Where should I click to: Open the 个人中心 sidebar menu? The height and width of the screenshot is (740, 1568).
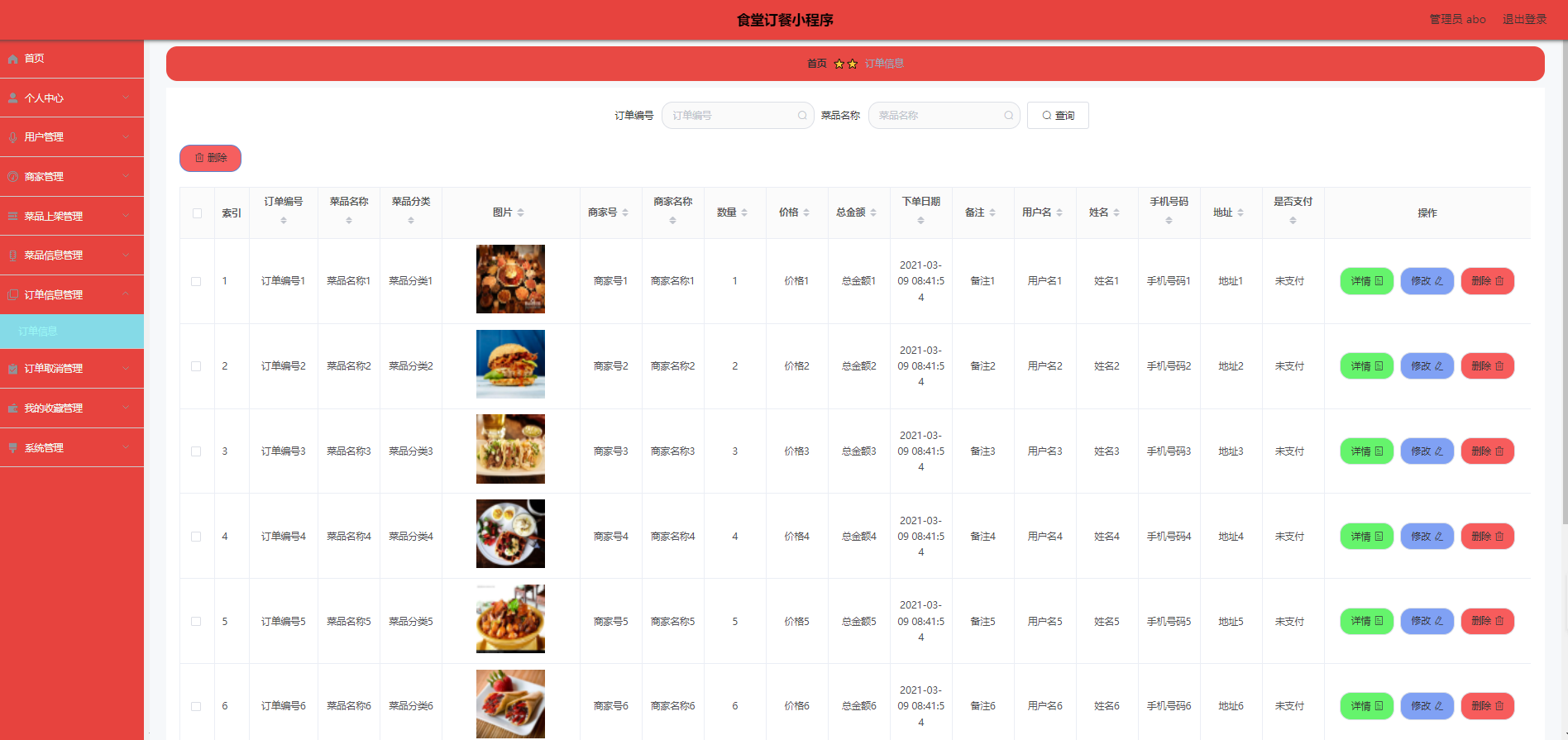(72, 98)
